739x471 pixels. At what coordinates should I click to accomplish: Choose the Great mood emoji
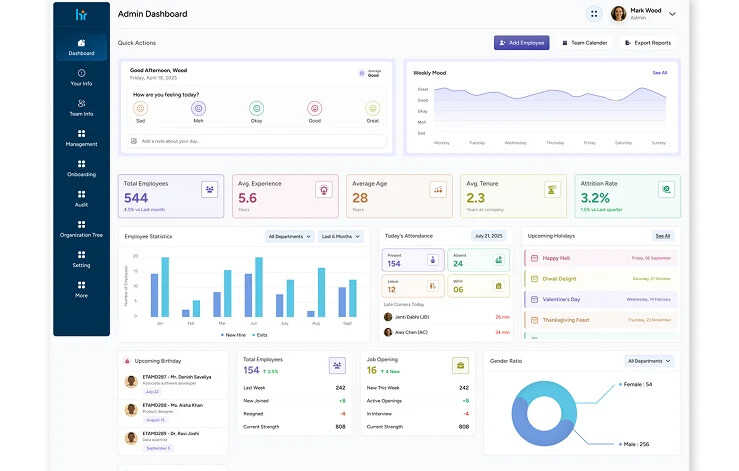(x=372, y=108)
